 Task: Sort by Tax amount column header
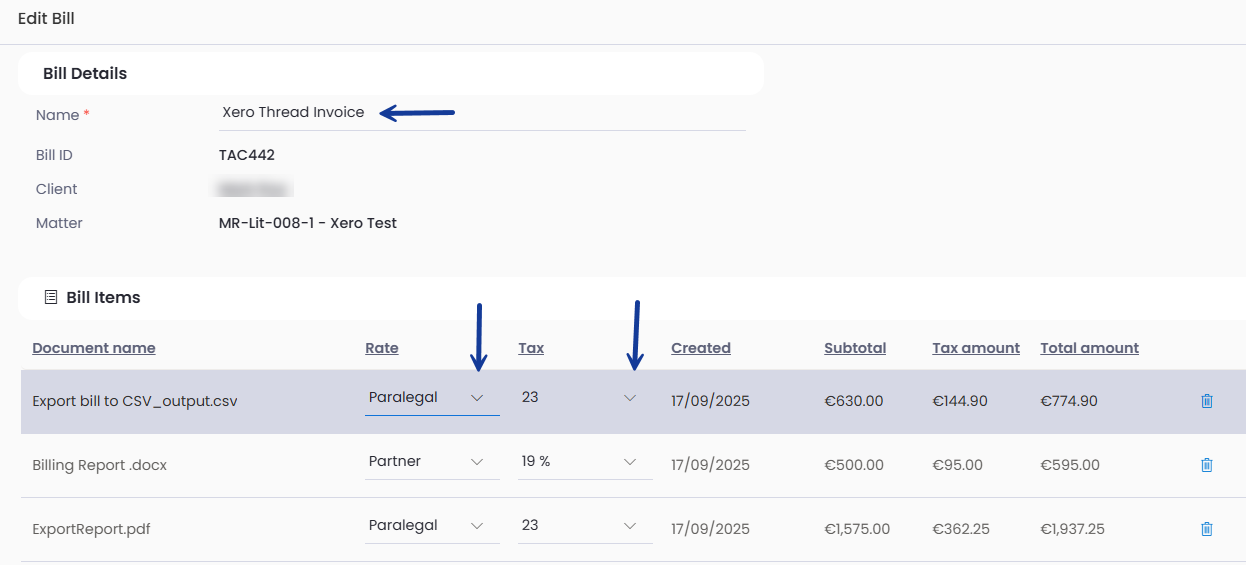976,348
